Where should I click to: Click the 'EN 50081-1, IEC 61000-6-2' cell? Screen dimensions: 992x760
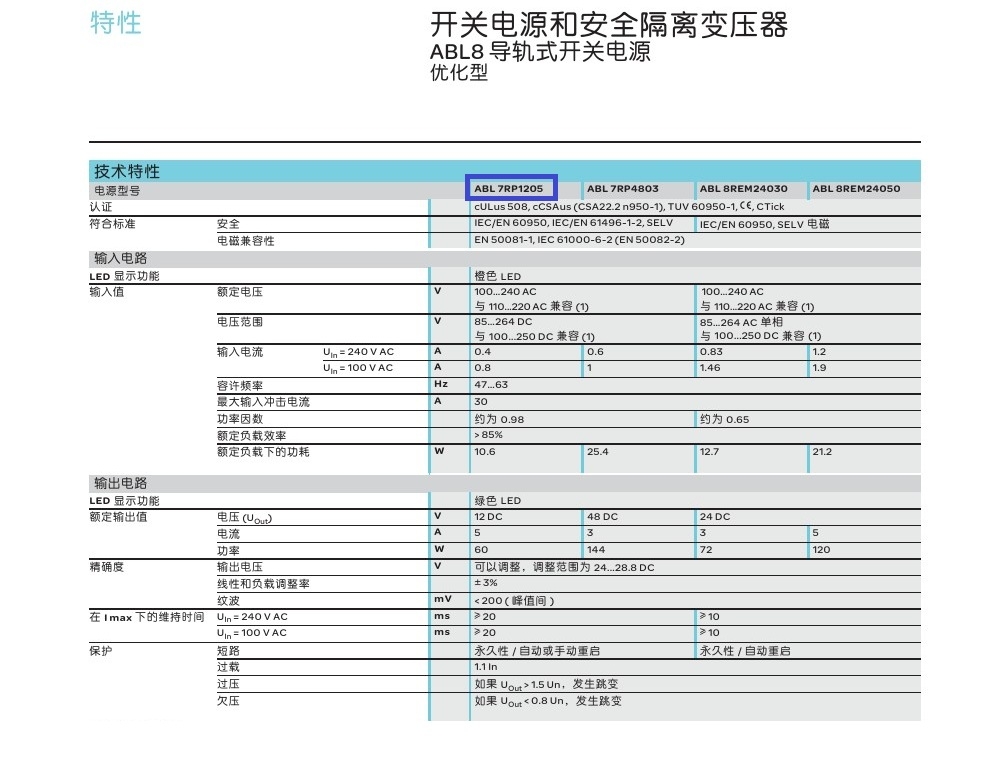click(579, 240)
